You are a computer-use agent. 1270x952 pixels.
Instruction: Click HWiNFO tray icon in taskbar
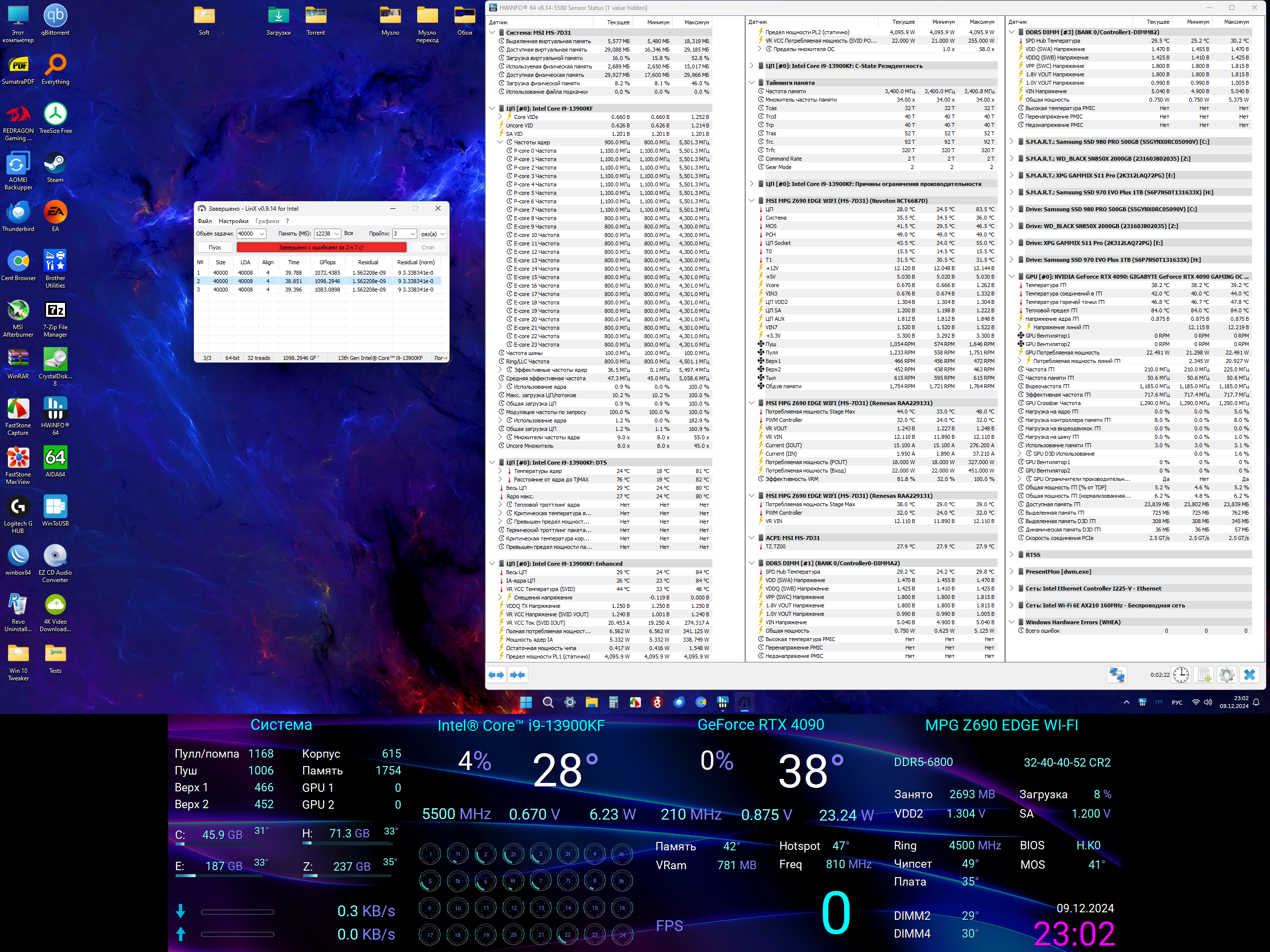1142,703
